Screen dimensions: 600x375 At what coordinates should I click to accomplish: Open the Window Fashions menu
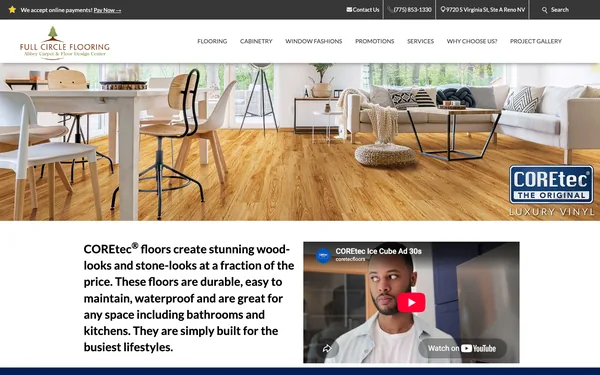point(313,41)
